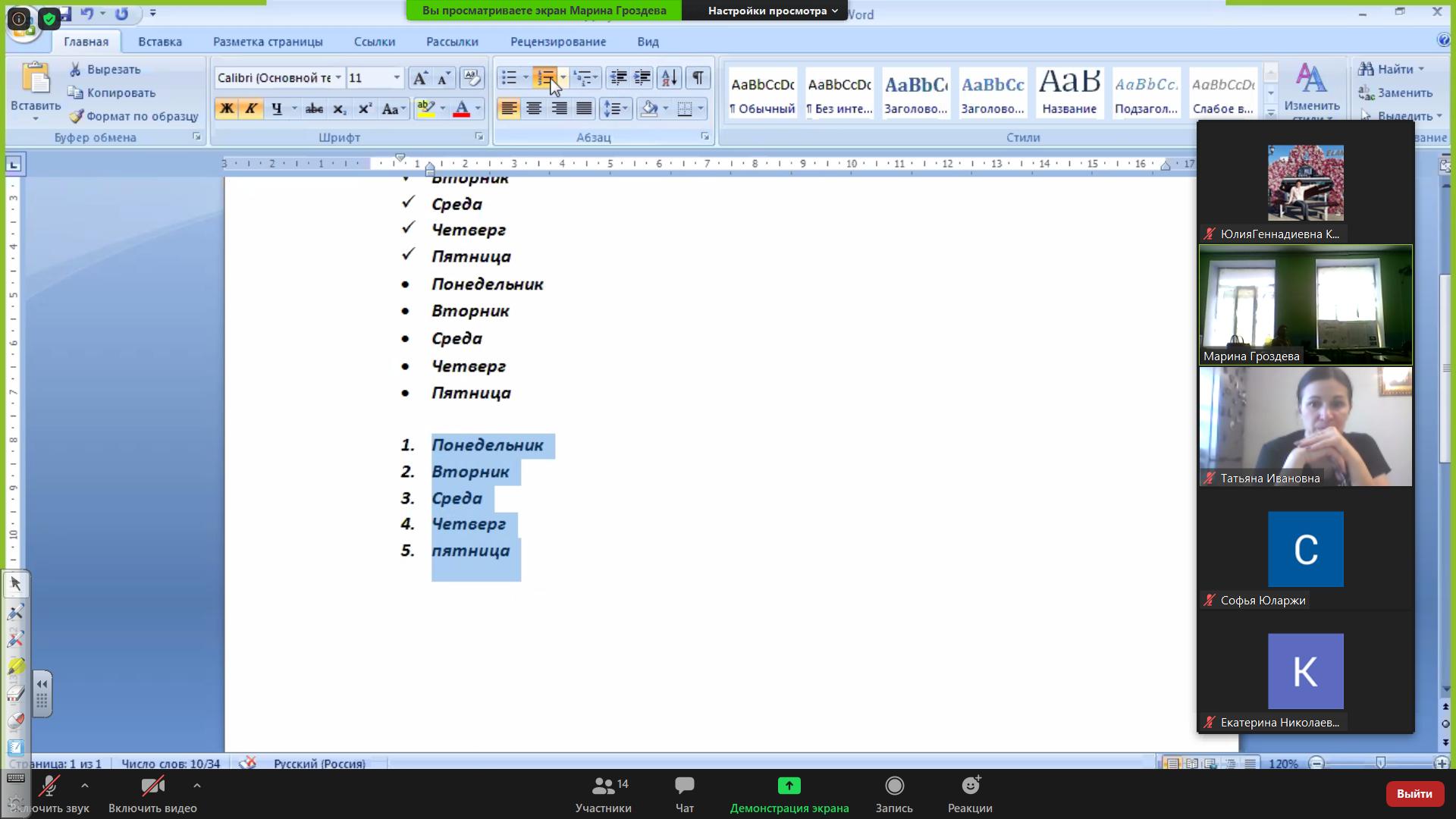This screenshot has width=1456, height=819.
Task: Select Марина Гроздева video thumbnail
Action: tap(1306, 305)
